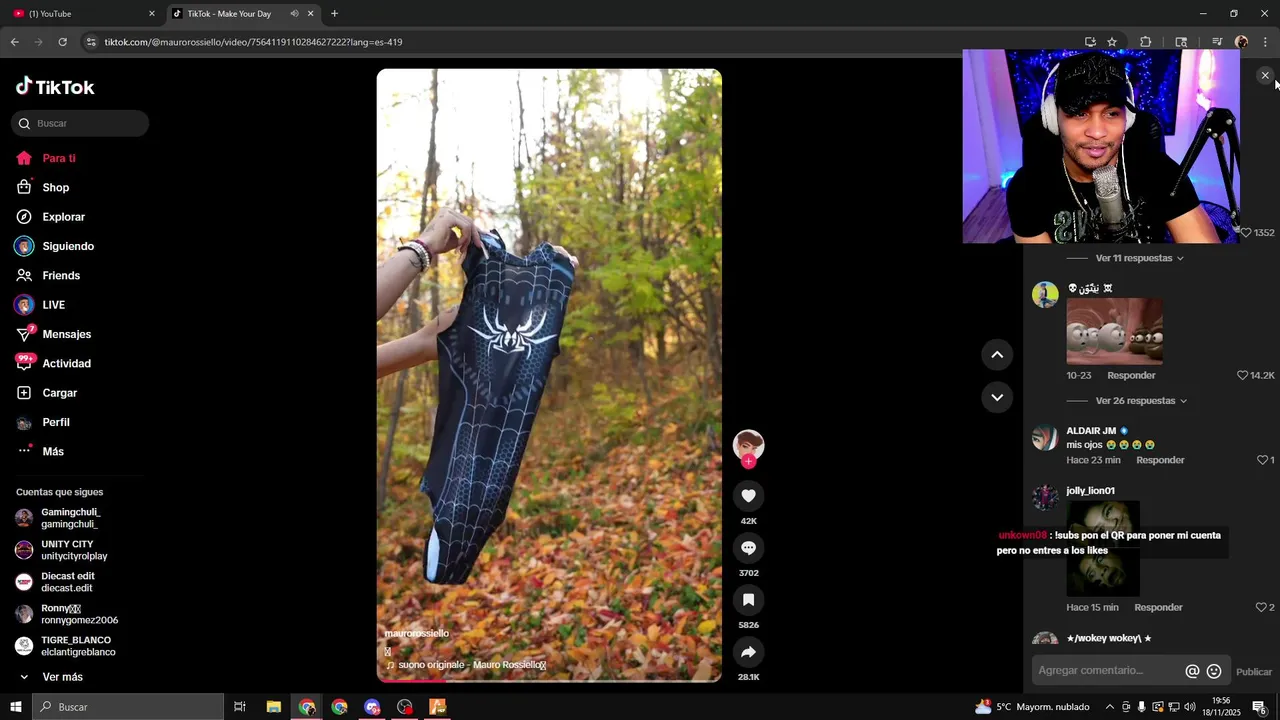Screen dimensions: 1280x720
Task: Click the taskbar Buscar search box
Action: tap(128, 707)
